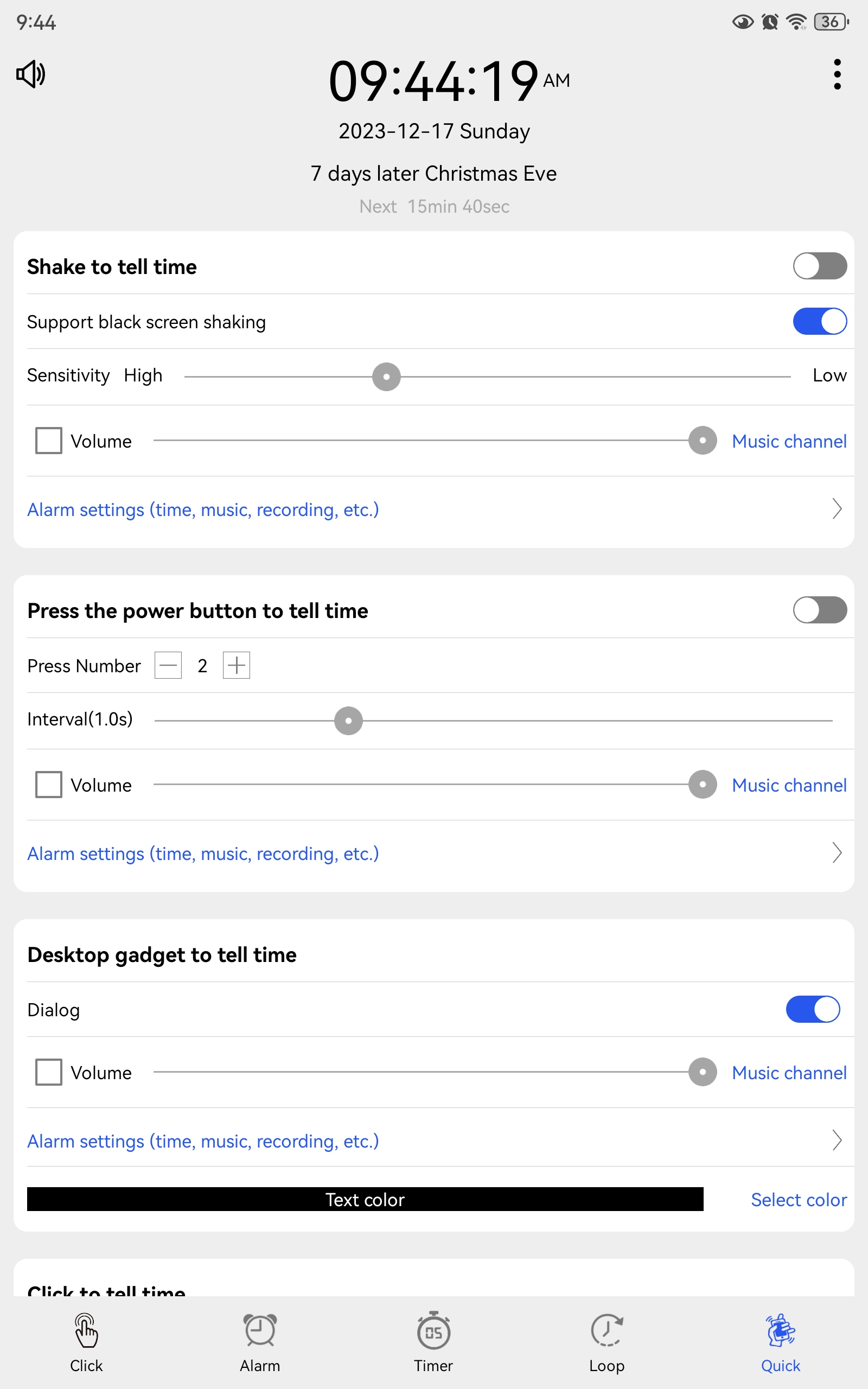This screenshot has height=1389, width=868.
Task: Open the three-dot overflow menu
Action: tap(837, 74)
